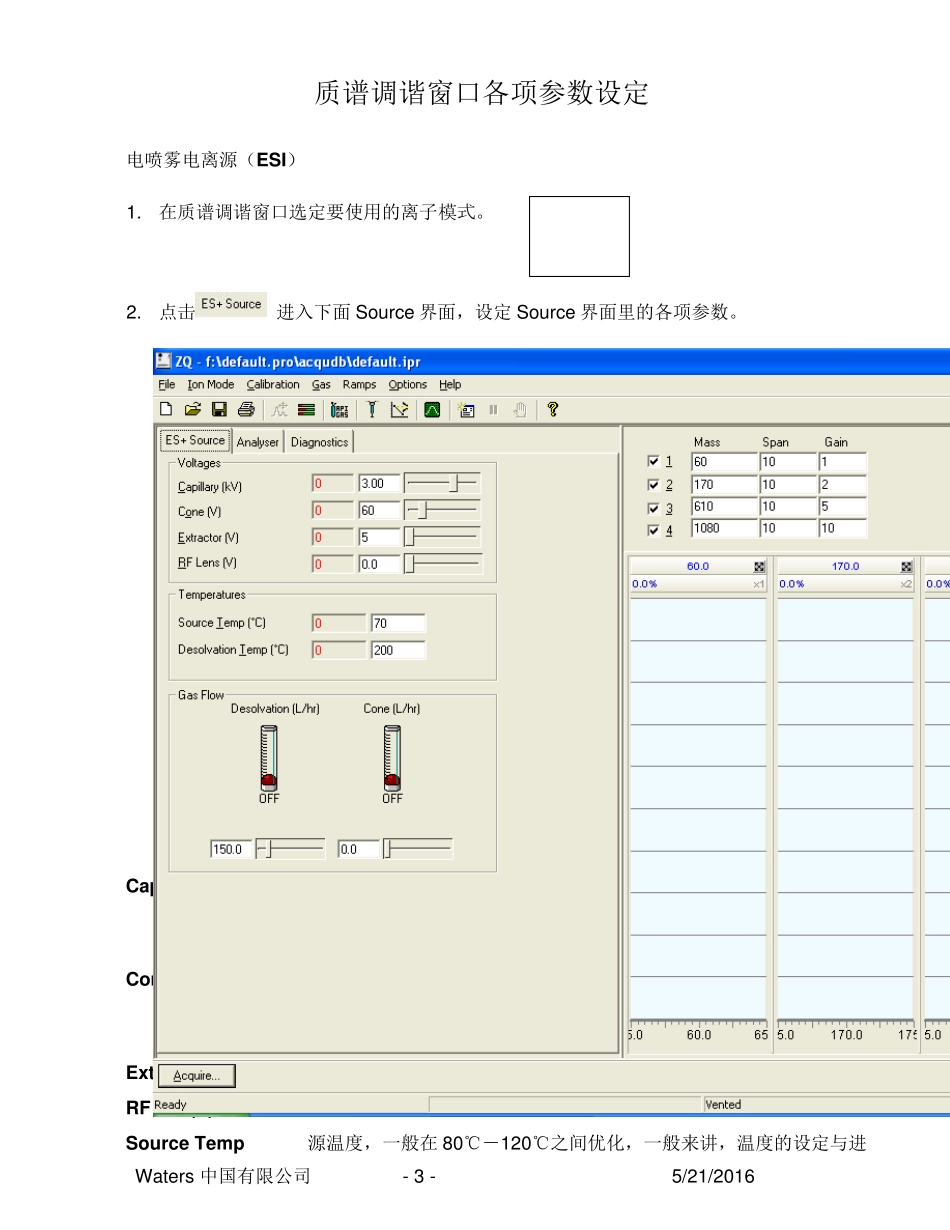Click the ramp graph toolbar icon
The width and height of the screenshot is (950, 1230).
[x=399, y=409]
